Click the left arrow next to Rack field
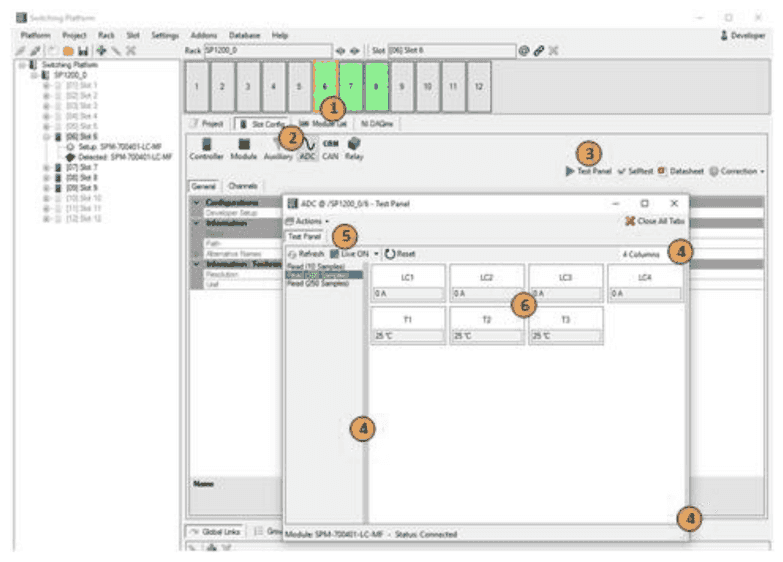The height and width of the screenshot is (562, 783). tap(341, 51)
